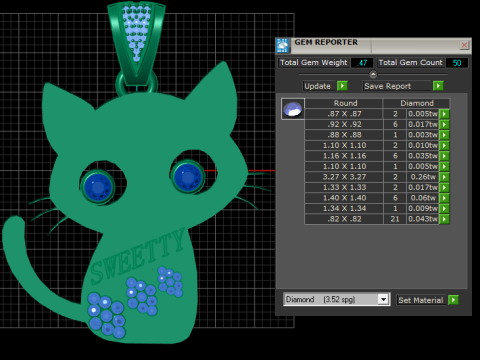Click the 0.26tw weight cell

[423, 177]
